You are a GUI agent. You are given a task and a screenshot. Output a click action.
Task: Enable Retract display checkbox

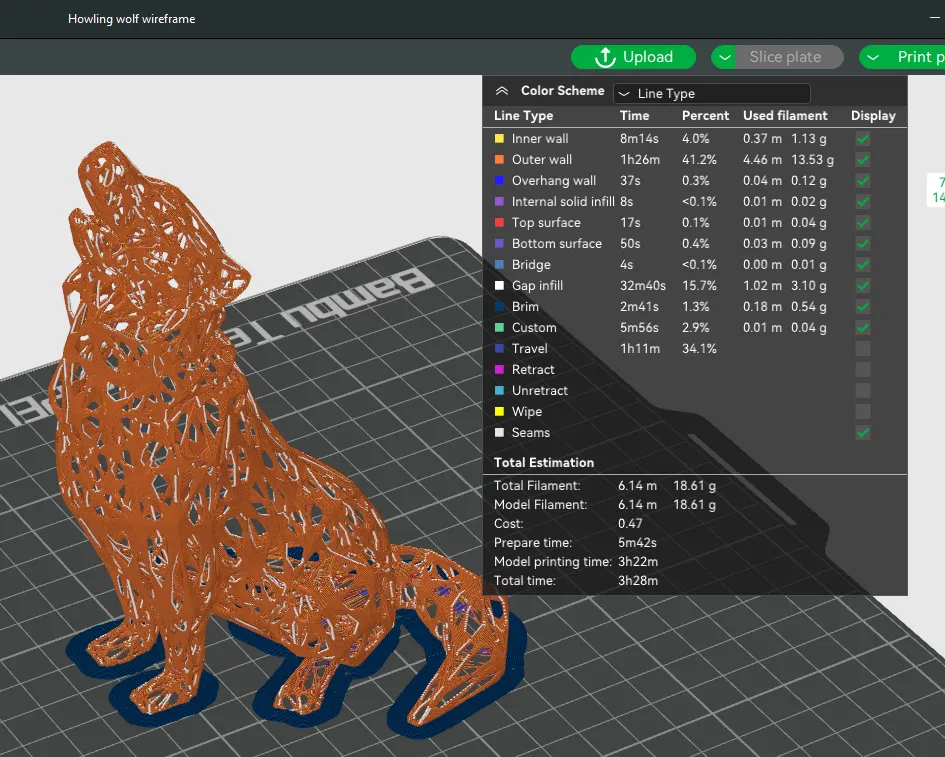coord(863,369)
